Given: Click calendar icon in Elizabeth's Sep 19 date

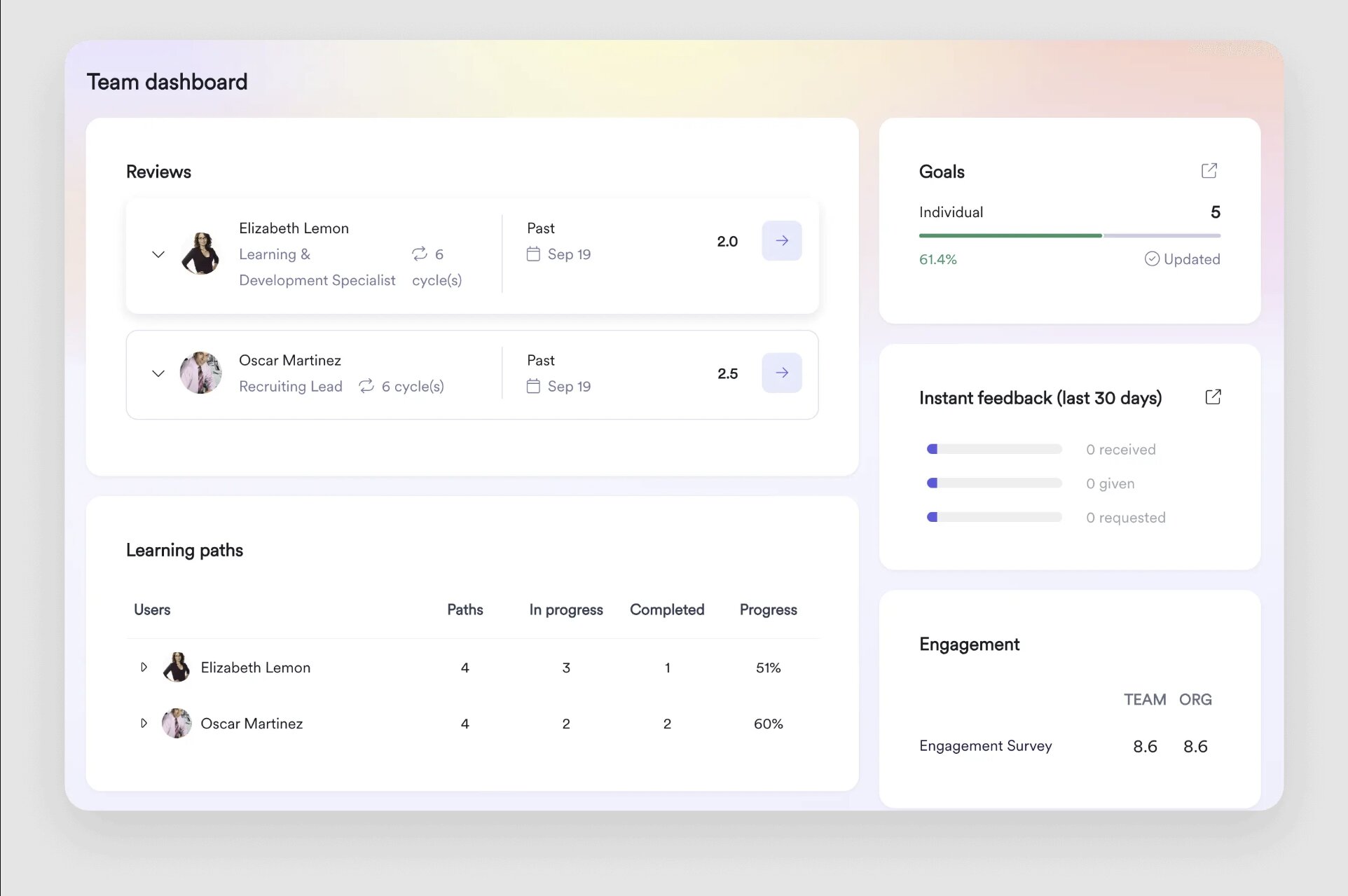Looking at the screenshot, I should click(x=533, y=254).
